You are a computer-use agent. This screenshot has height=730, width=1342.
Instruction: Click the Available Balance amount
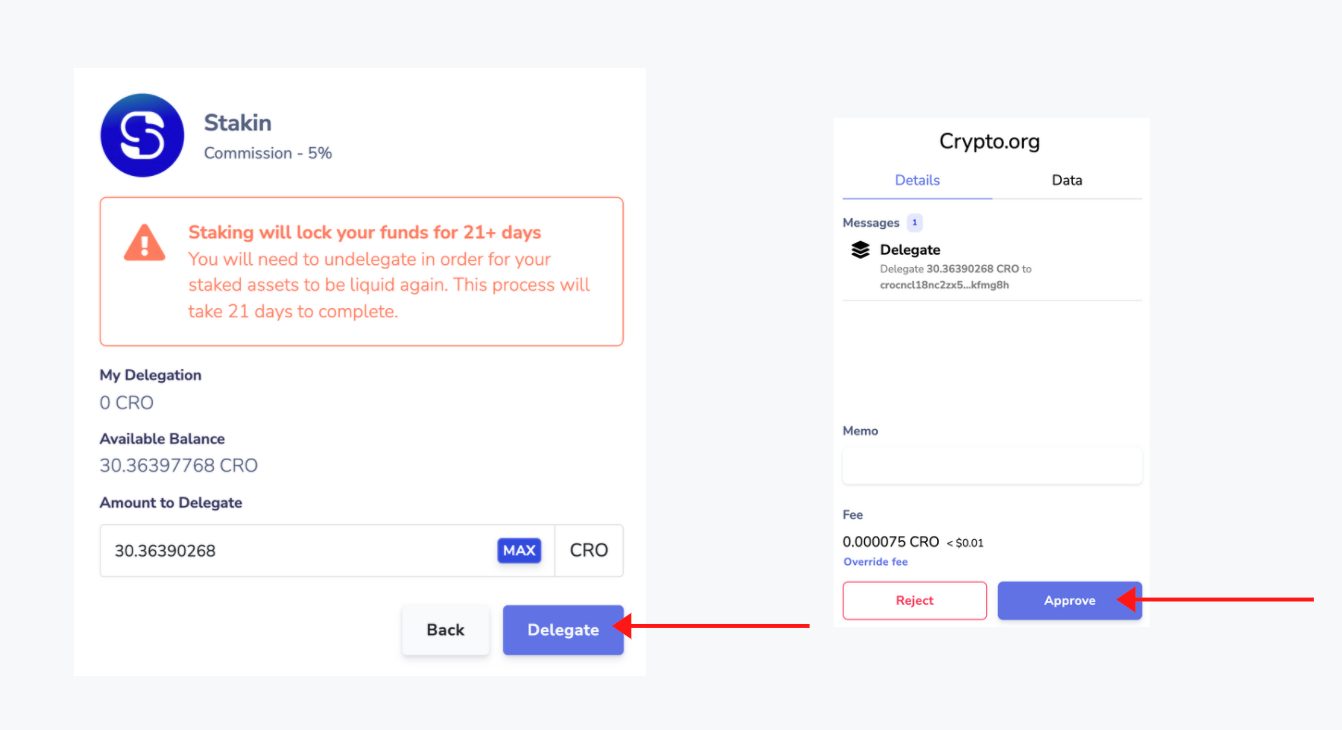(x=179, y=466)
